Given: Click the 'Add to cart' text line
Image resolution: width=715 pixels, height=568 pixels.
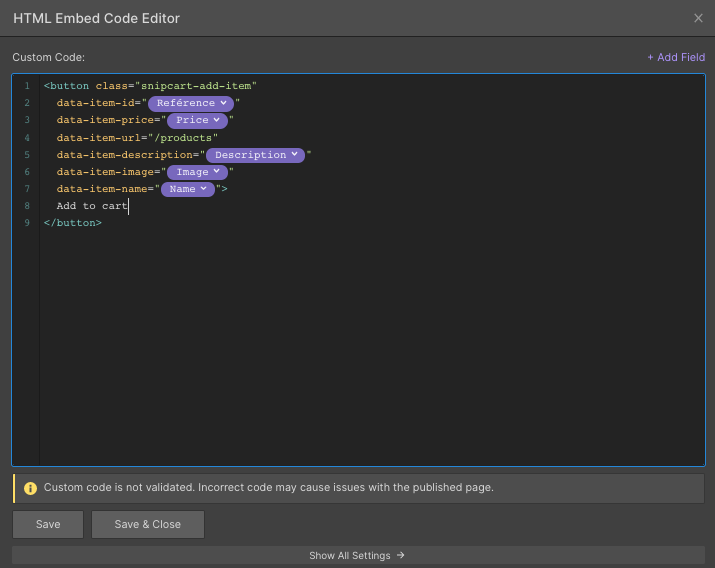Looking at the screenshot, I should tap(92, 206).
